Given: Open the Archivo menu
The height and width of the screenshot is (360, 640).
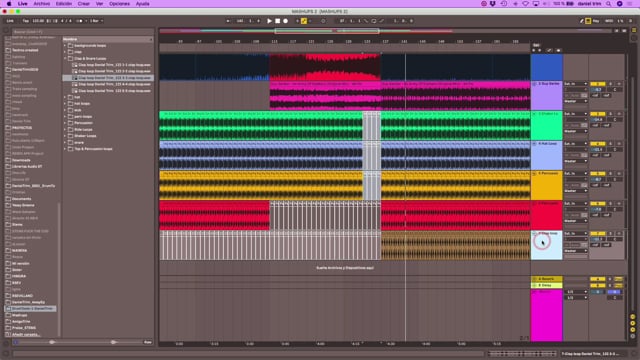Looking at the screenshot, I should pos(42,4).
